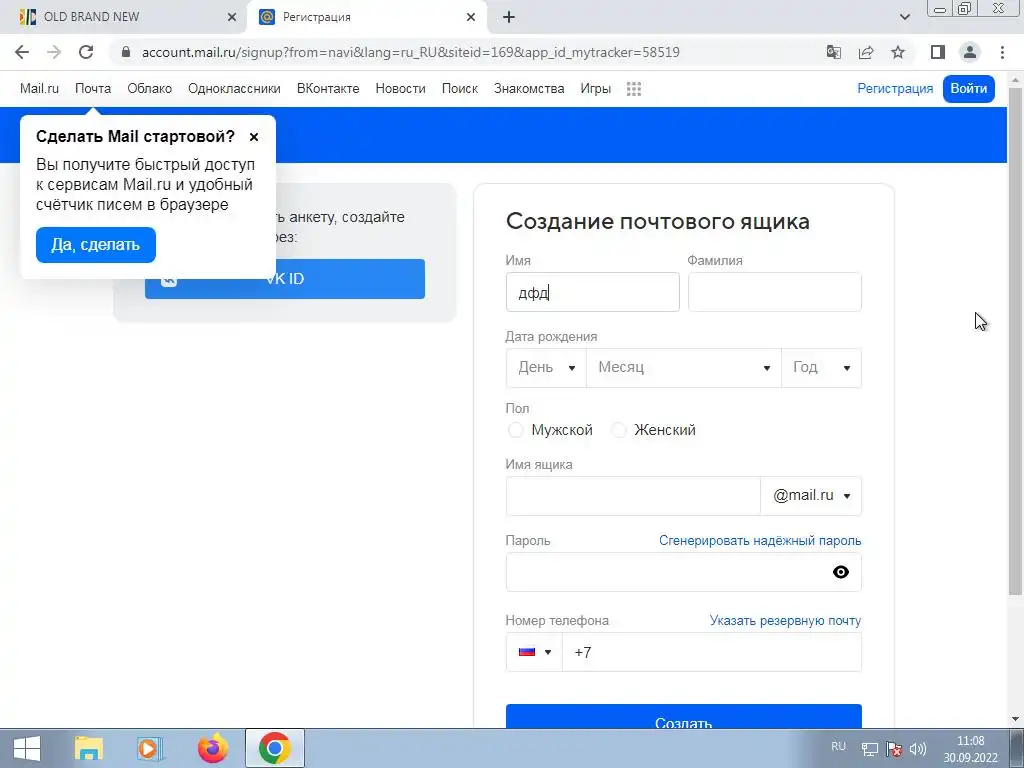Sign up using the VK ID button

[285, 279]
